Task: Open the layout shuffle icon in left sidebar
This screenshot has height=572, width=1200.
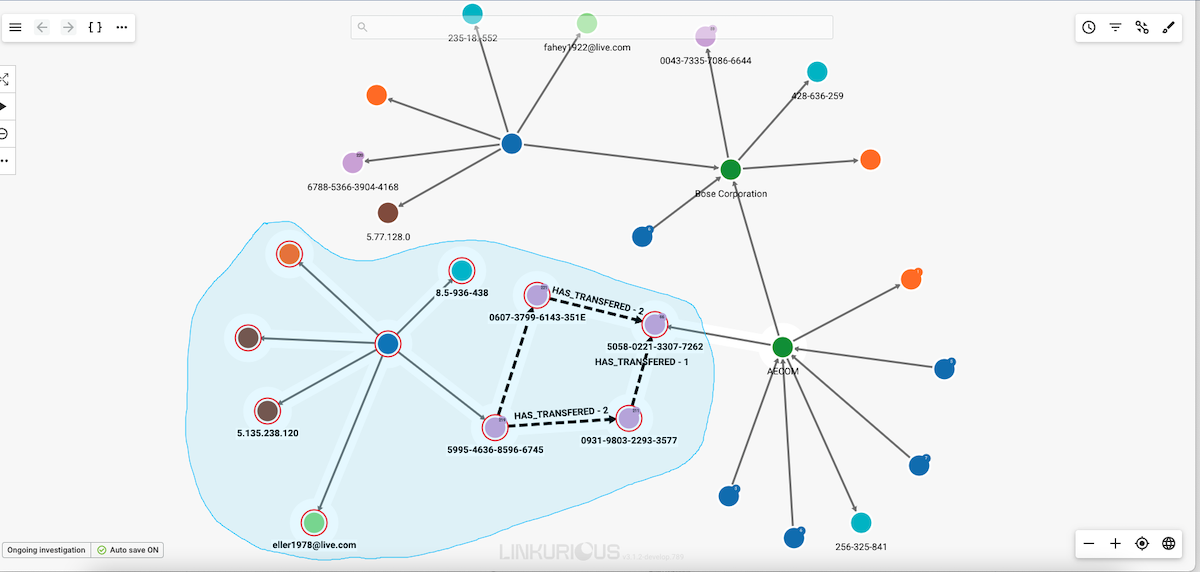Action: point(5,79)
